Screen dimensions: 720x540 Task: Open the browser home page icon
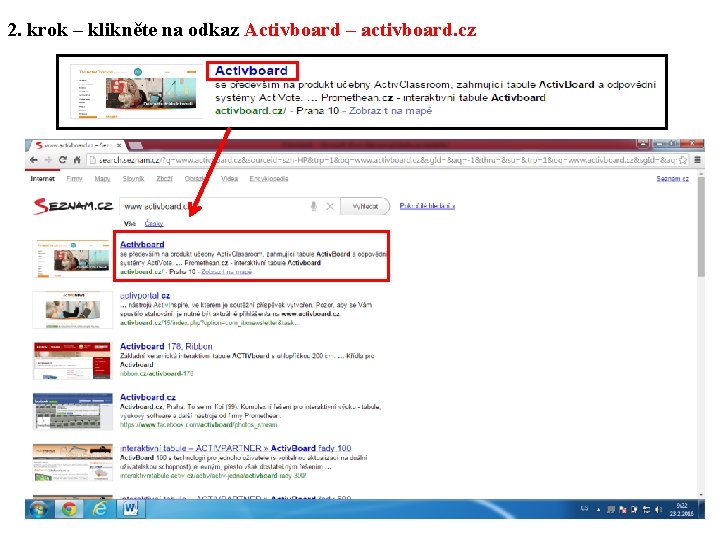coord(77,160)
